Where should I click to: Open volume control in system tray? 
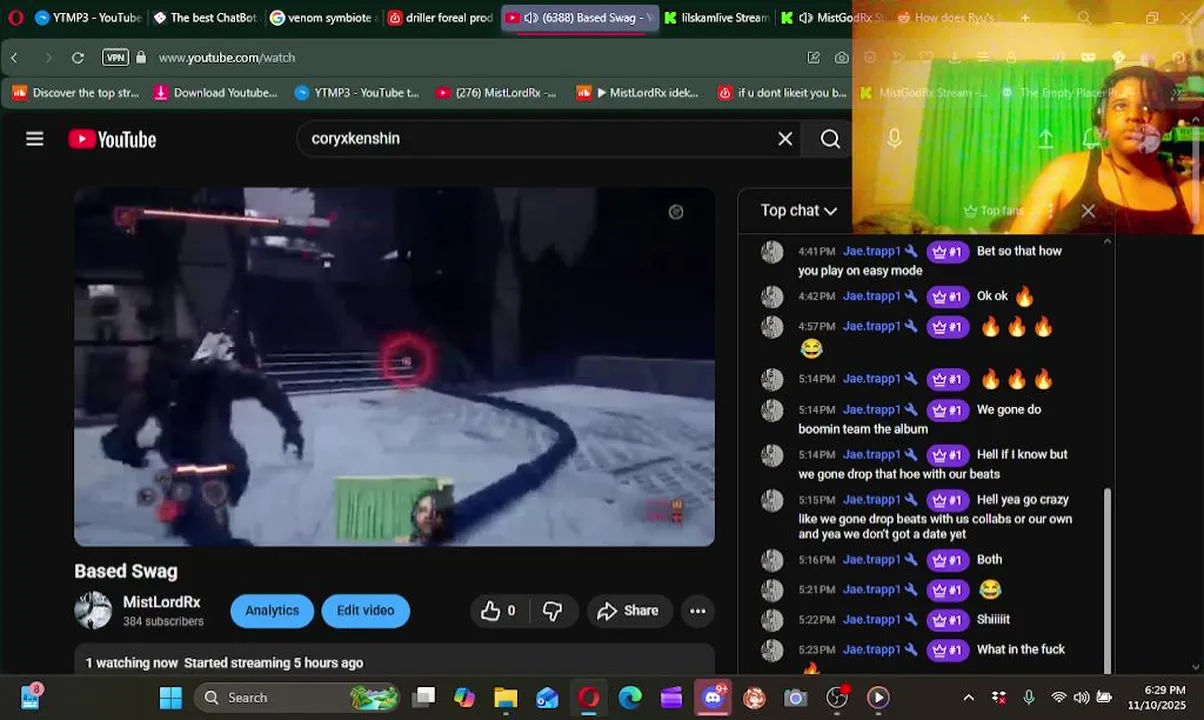pyautogui.click(x=1081, y=698)
